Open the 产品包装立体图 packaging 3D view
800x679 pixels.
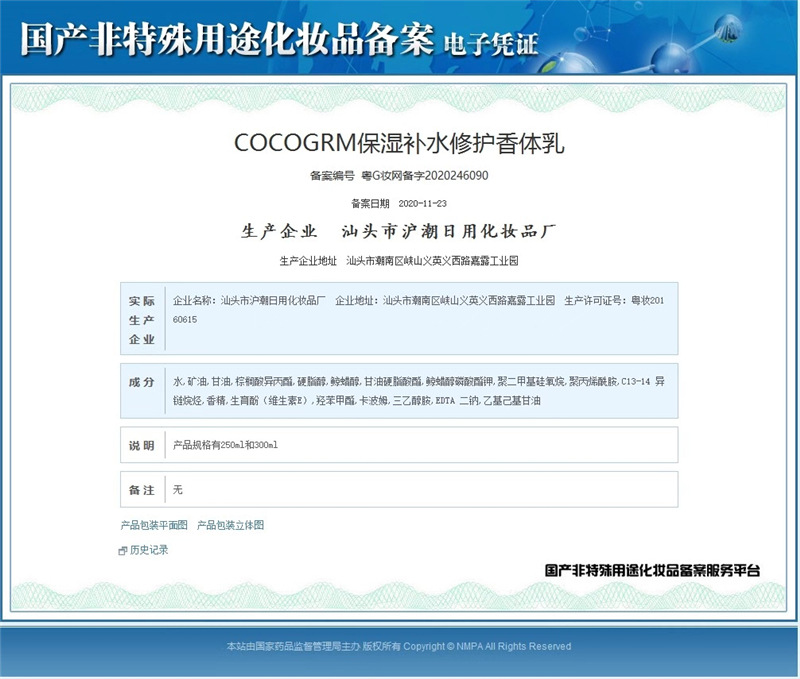(x=229, y=524)
